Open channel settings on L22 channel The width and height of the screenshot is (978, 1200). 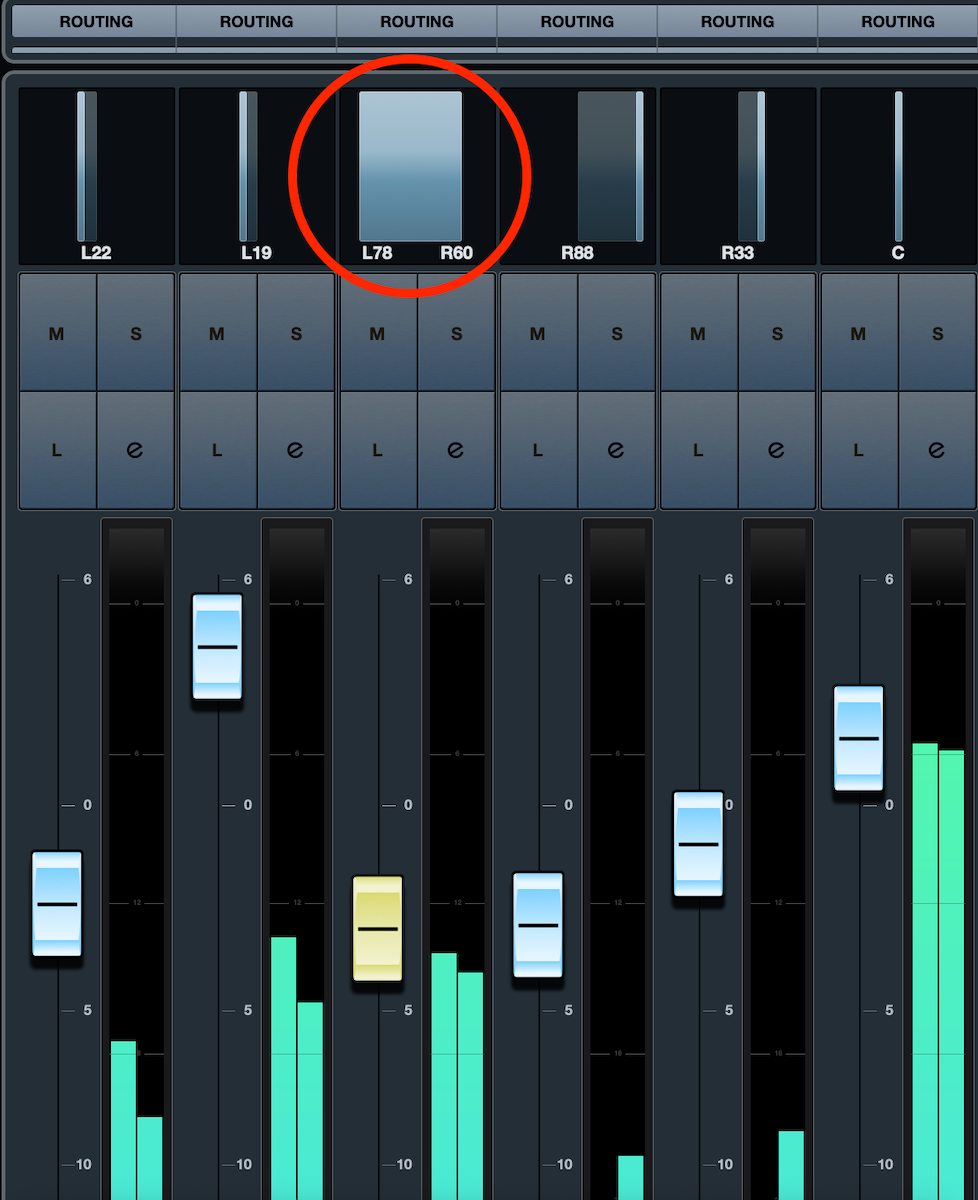pyautogui.click(x=136, y=451)
